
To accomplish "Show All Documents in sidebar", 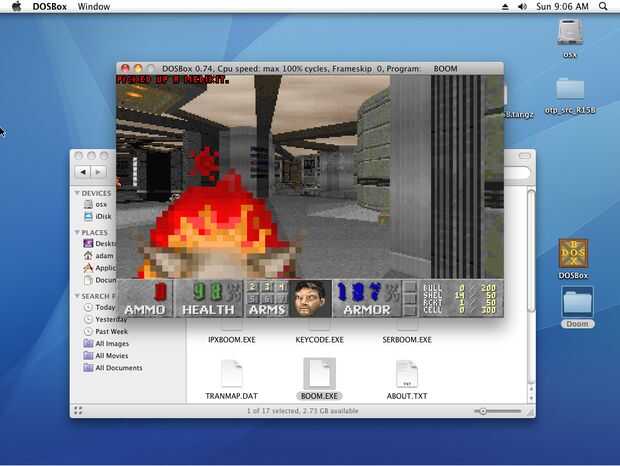I will 113,368.
